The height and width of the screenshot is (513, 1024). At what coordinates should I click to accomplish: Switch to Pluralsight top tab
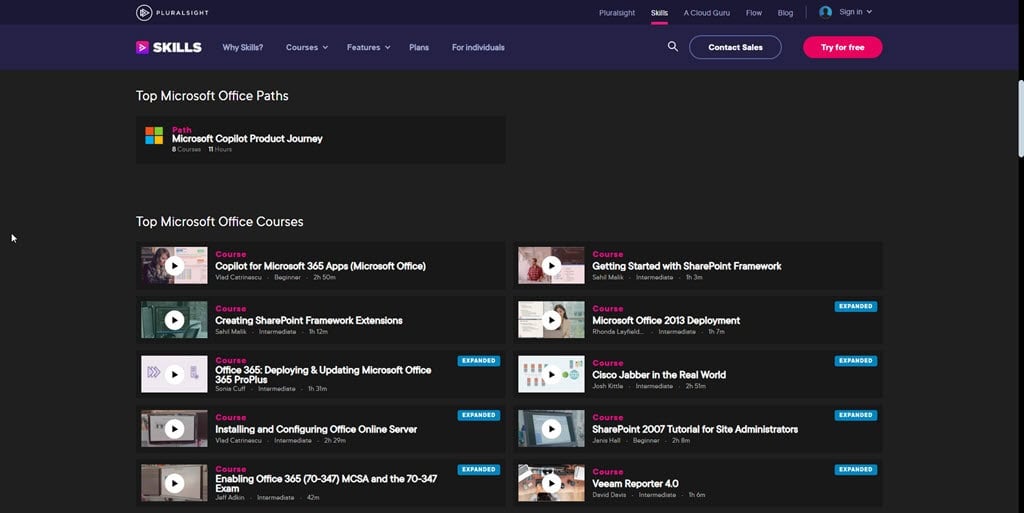616,12
